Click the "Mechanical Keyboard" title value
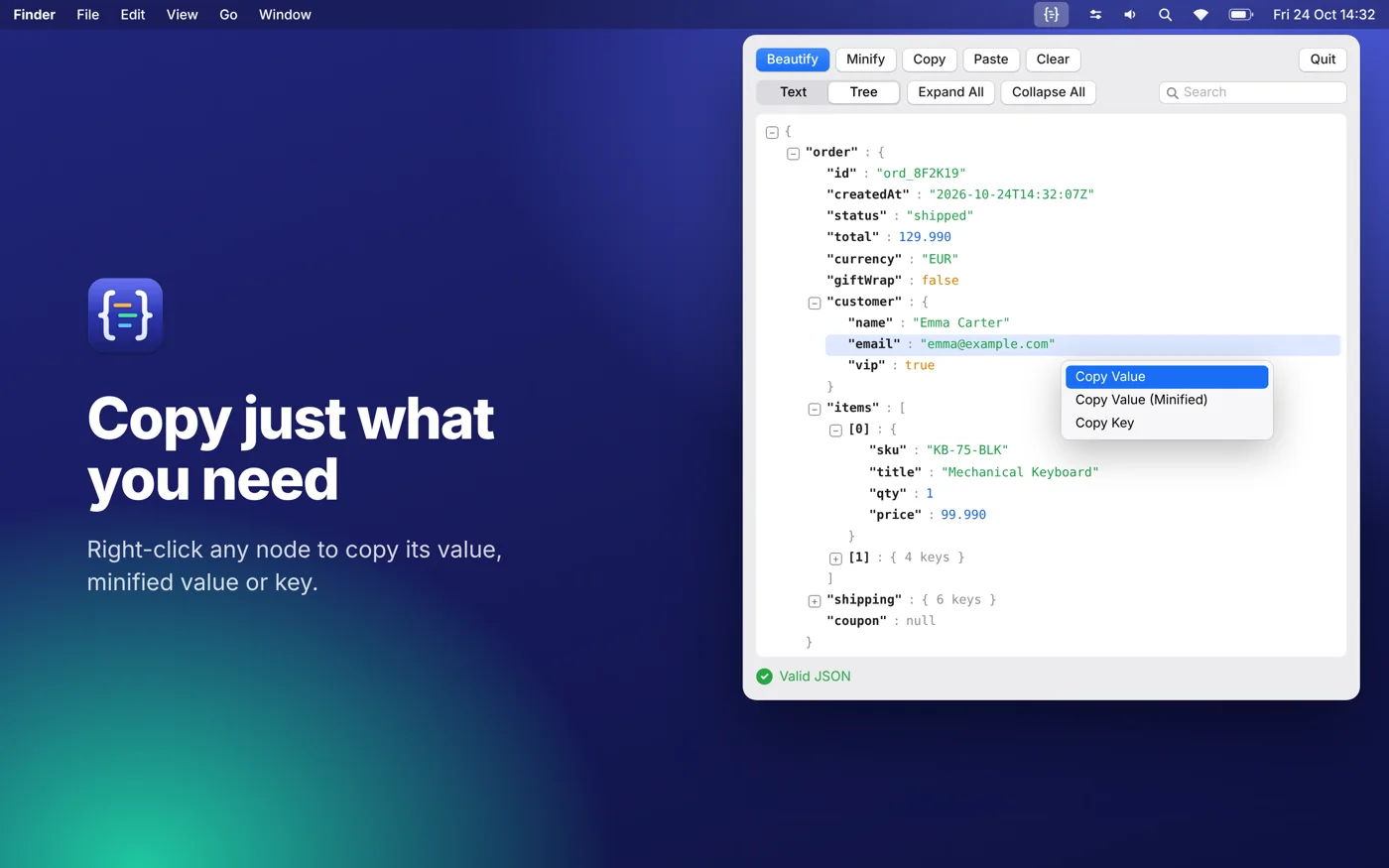 coord(1020,472)
